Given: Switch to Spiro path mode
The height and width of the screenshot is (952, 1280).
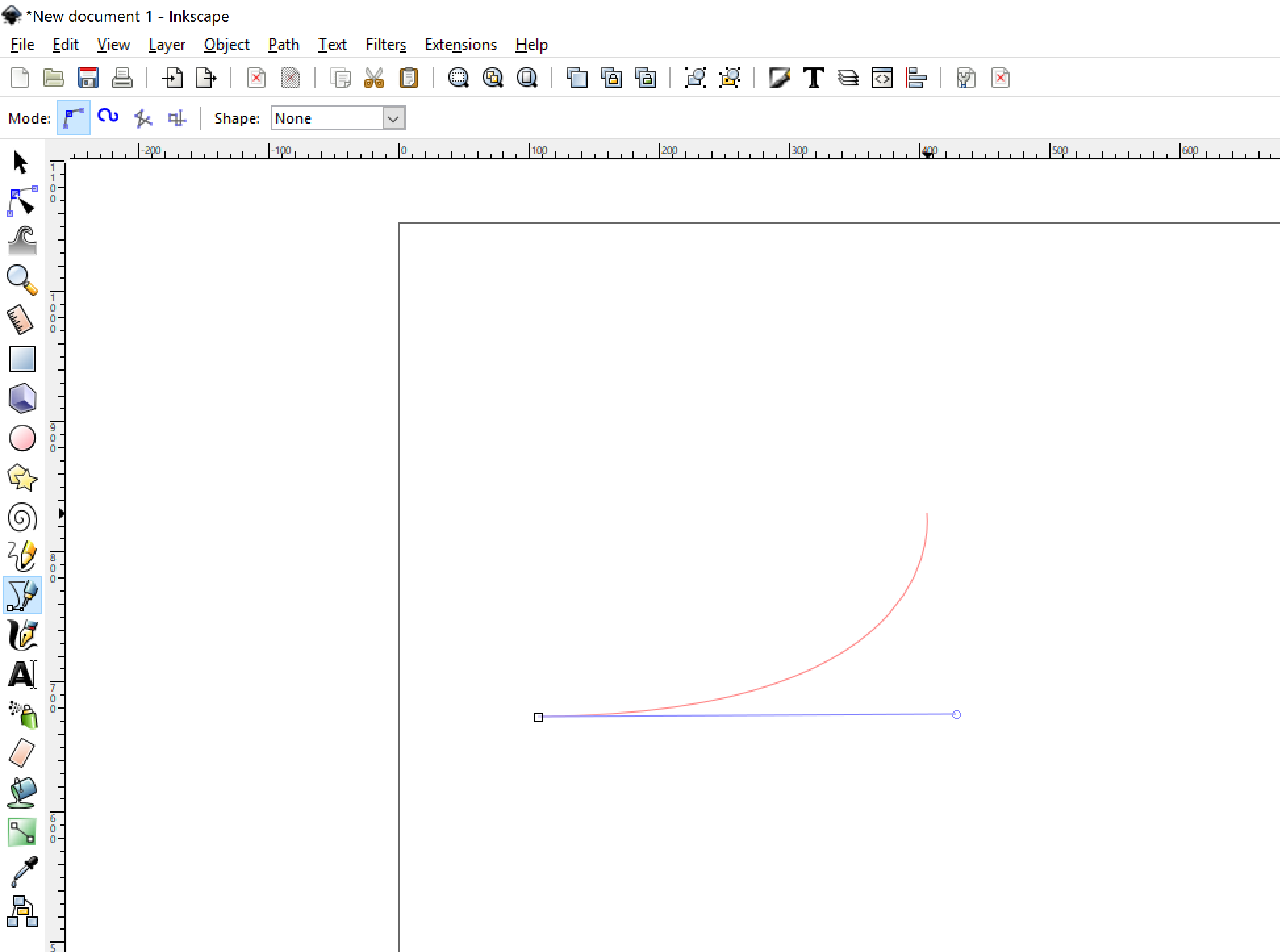Looking at the screenshot, I should [108, 118].
